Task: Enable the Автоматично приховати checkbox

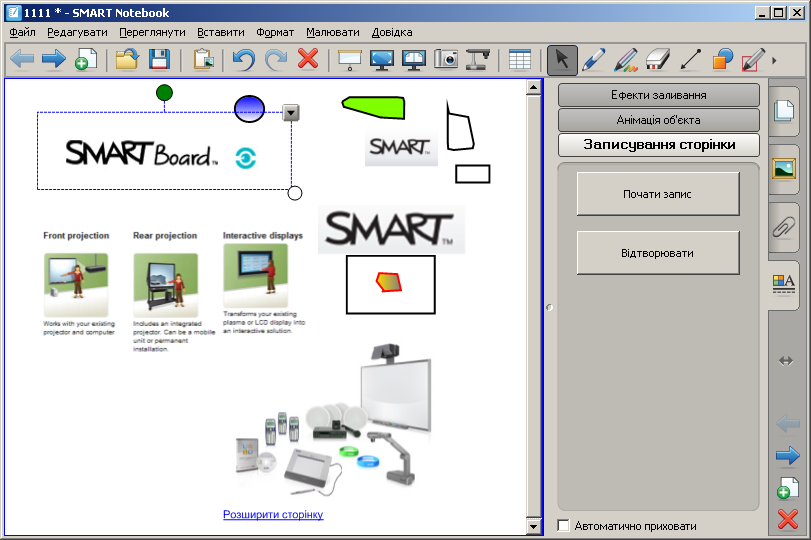Action: (564, 526)
